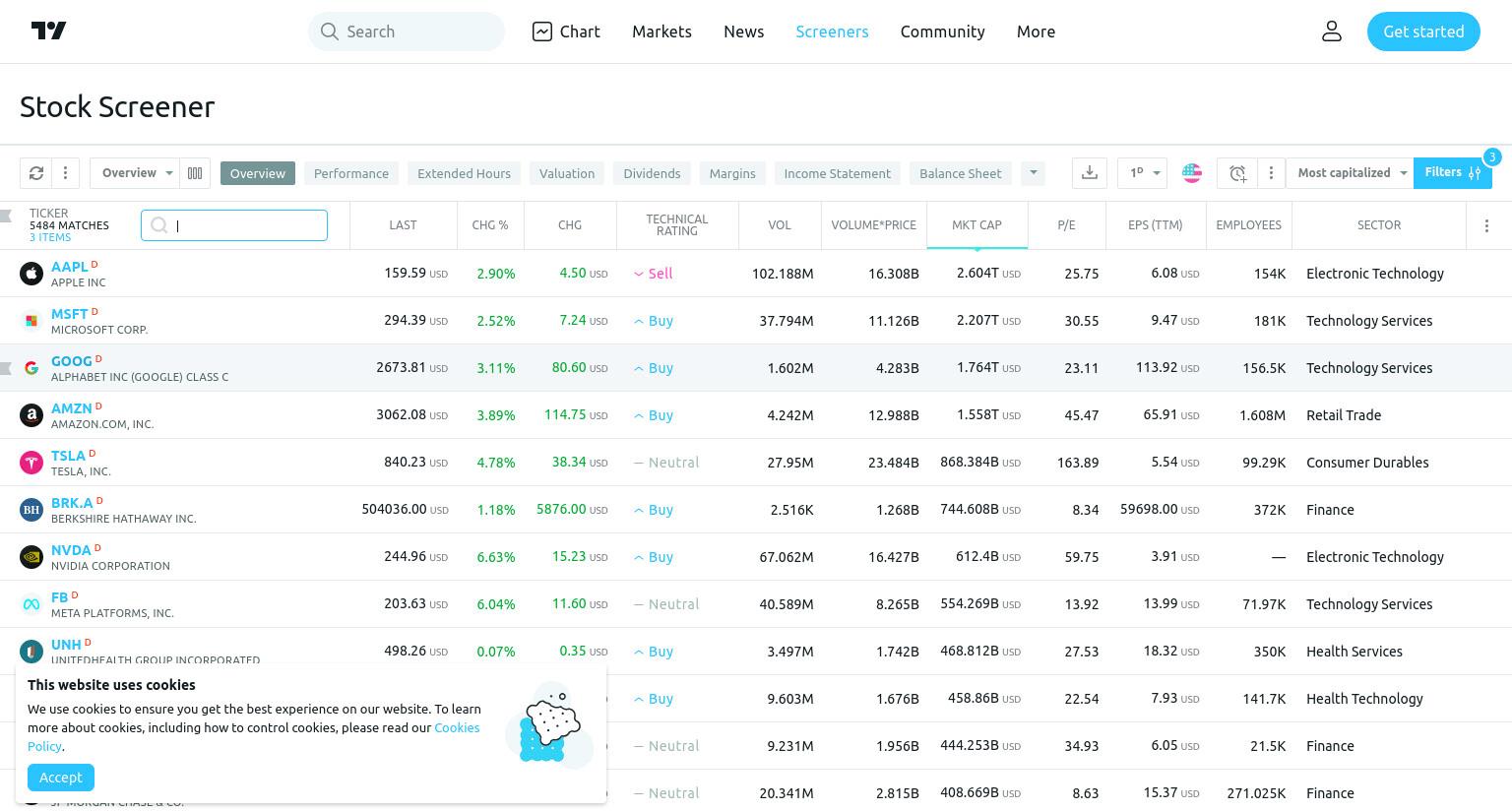Open the TradingView logo homepage
This screenshot has height=811, width=1512.
pos(48,31)
